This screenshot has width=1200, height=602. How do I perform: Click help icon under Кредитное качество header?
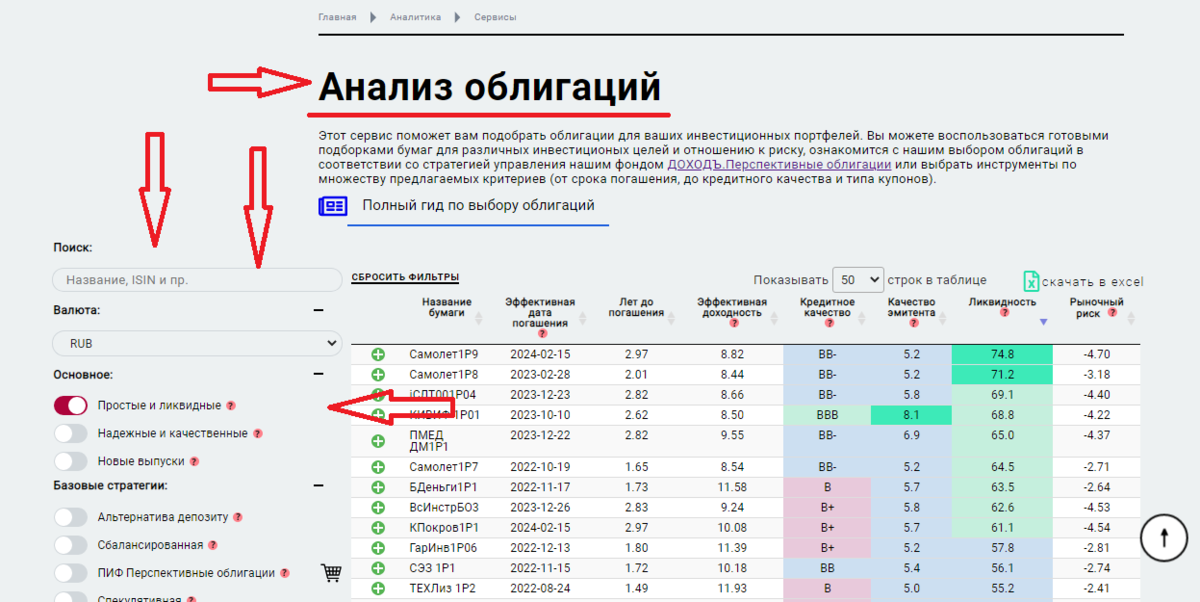coord(827,323)
